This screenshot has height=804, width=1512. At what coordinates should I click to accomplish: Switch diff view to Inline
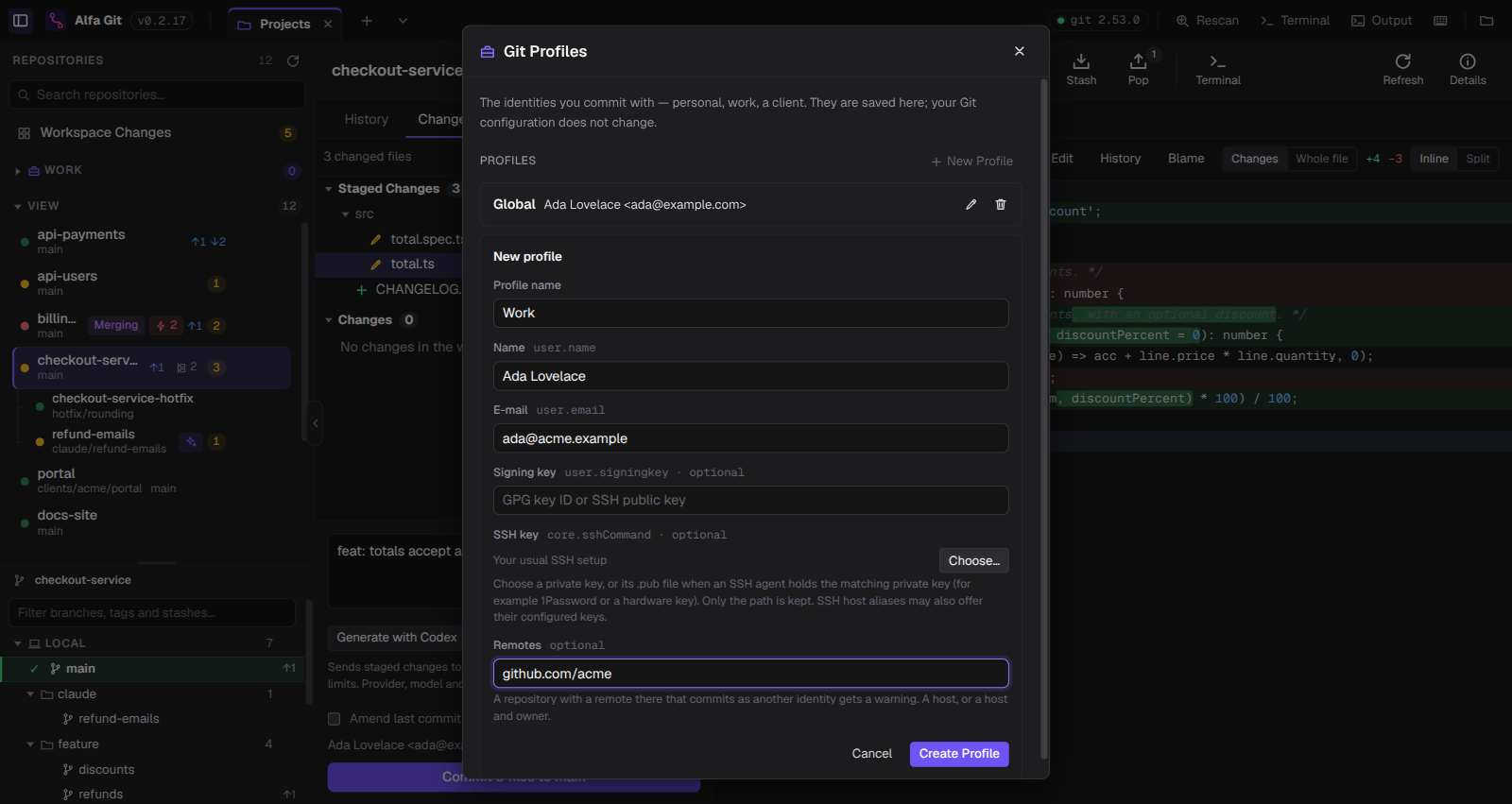pyautogui.click(x=1434, y=159)
